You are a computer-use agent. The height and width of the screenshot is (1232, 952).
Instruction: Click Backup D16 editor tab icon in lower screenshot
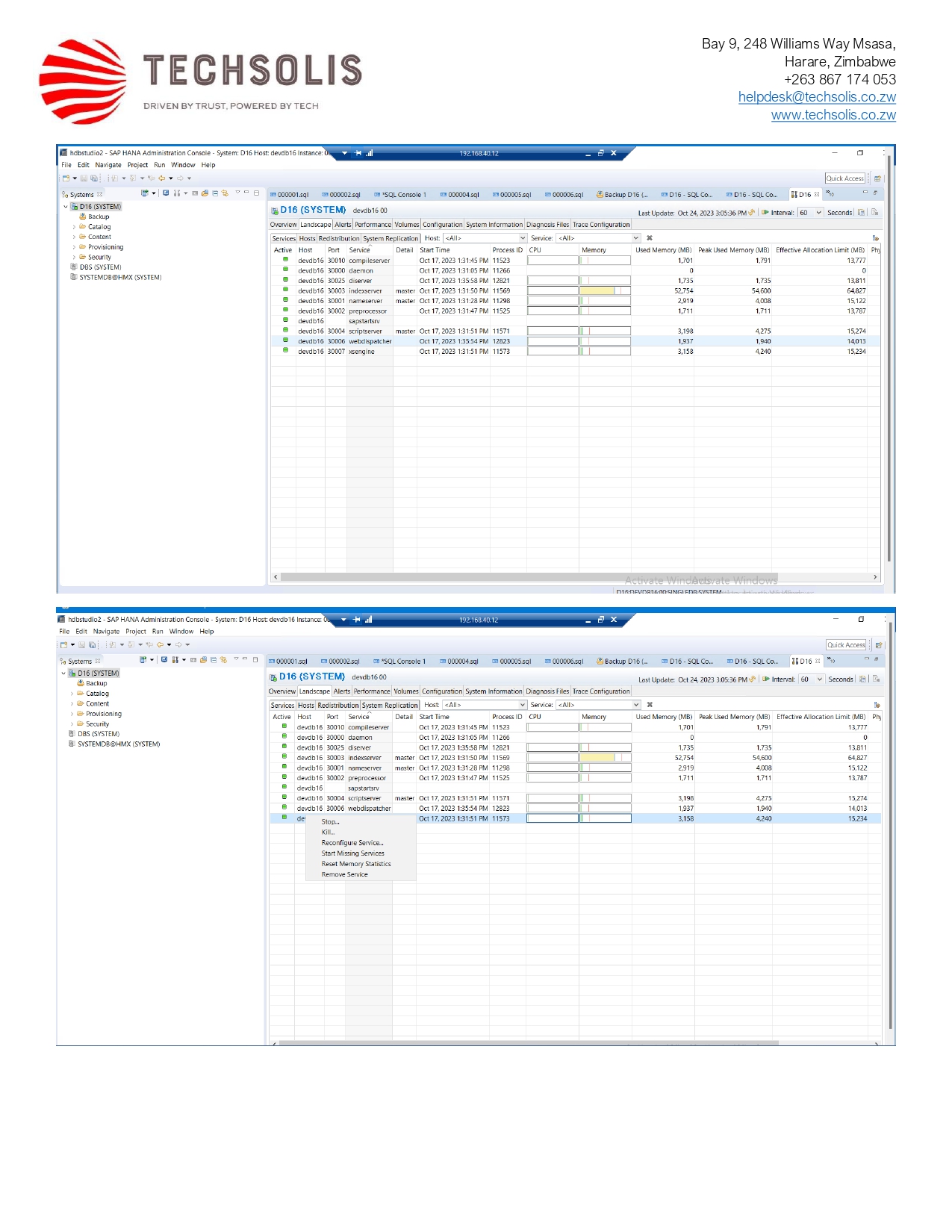tap(600, 662)
